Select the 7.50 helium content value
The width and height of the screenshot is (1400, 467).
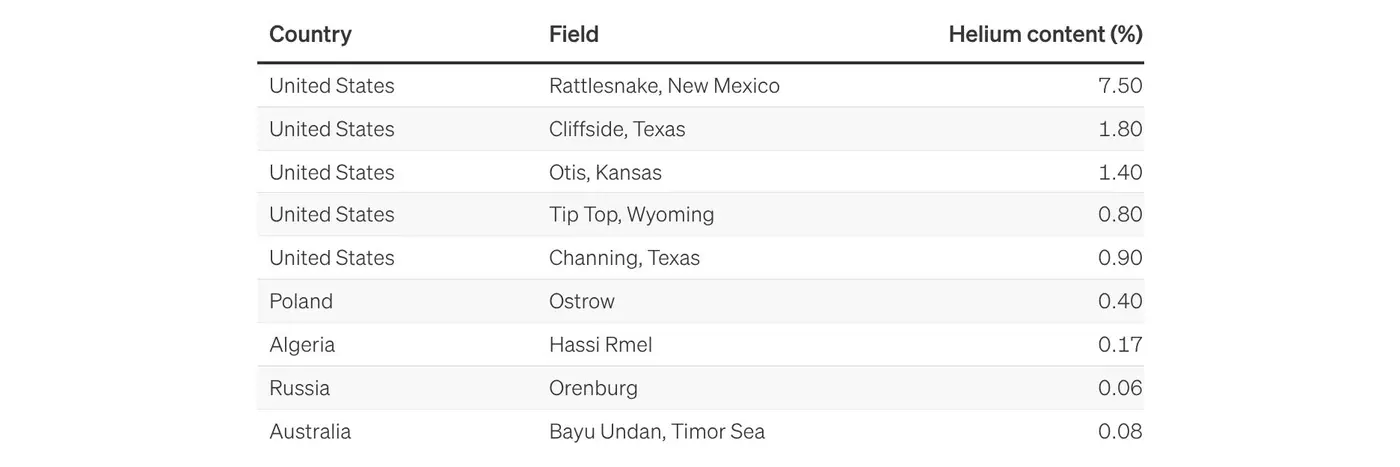[1120, 86]
